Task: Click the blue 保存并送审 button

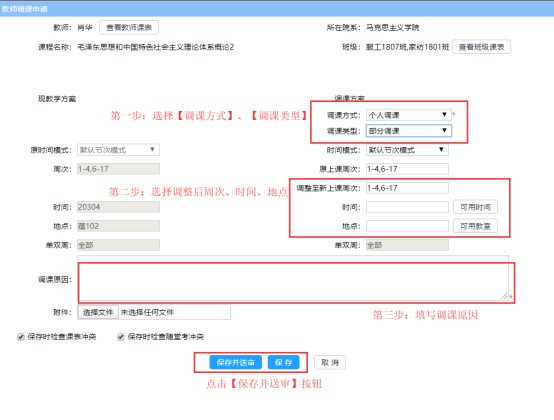Action: [235, 362]
